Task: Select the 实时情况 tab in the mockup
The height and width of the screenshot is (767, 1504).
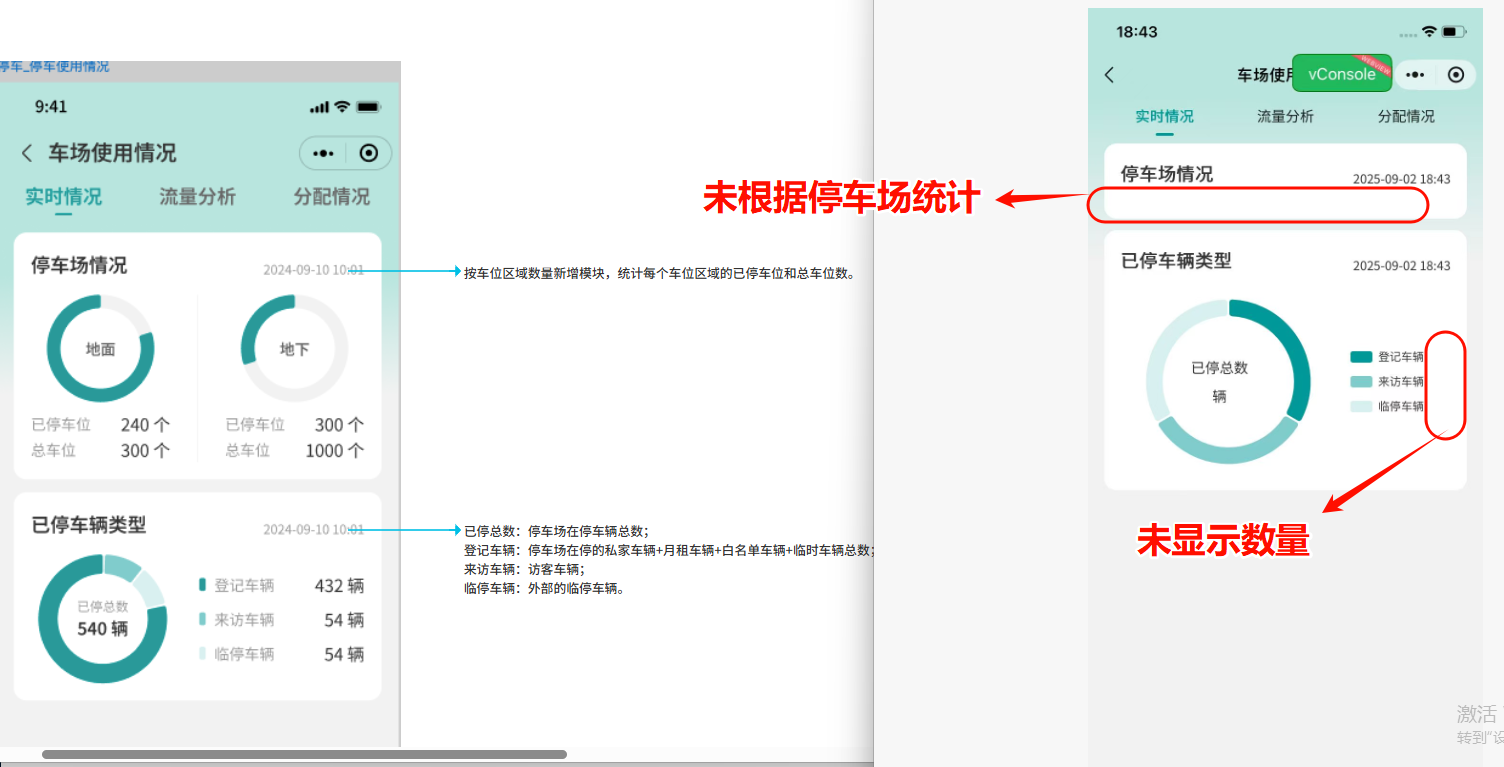Action: (x=63, y=197)
